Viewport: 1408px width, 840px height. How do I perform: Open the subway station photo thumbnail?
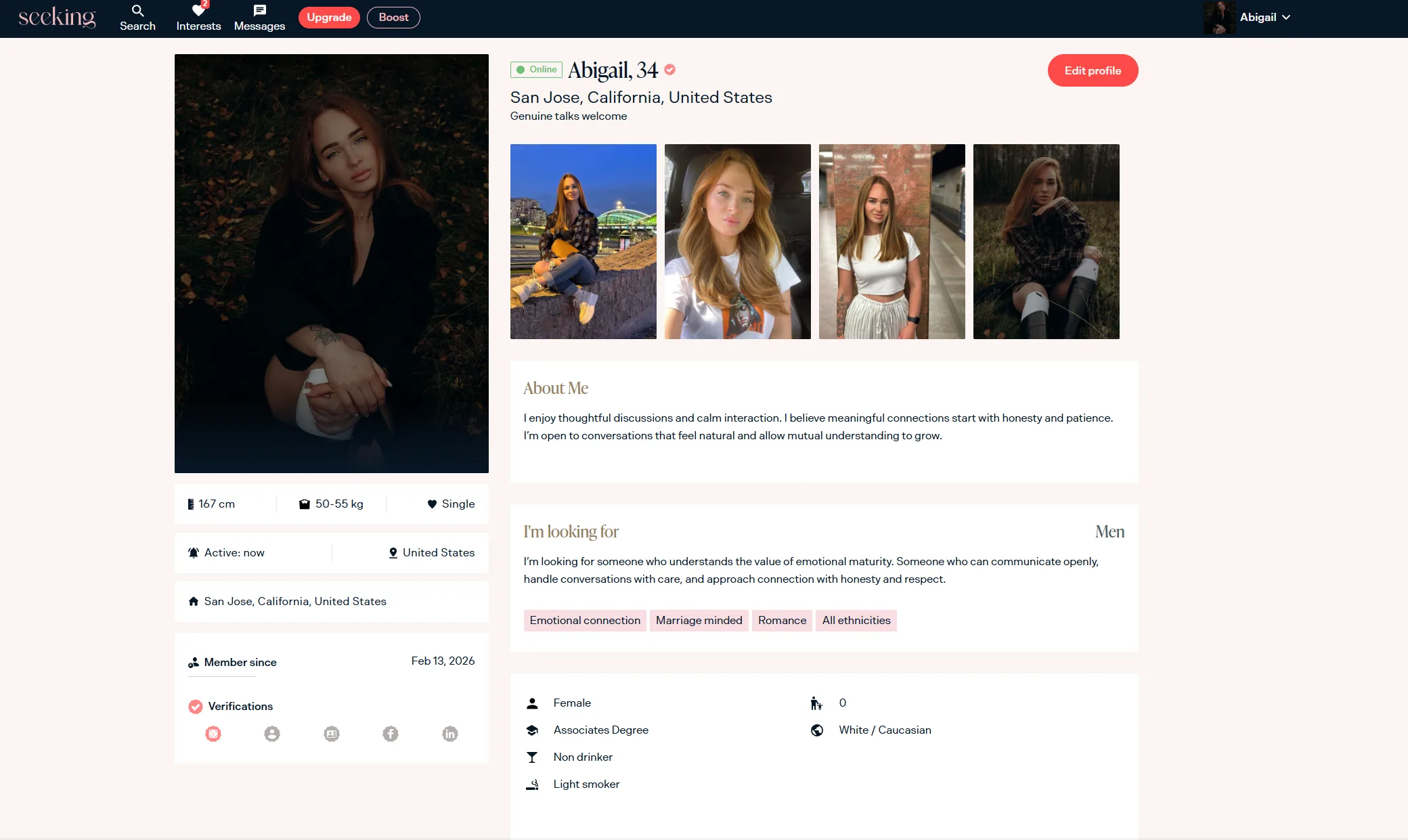[x=892, y=242]
